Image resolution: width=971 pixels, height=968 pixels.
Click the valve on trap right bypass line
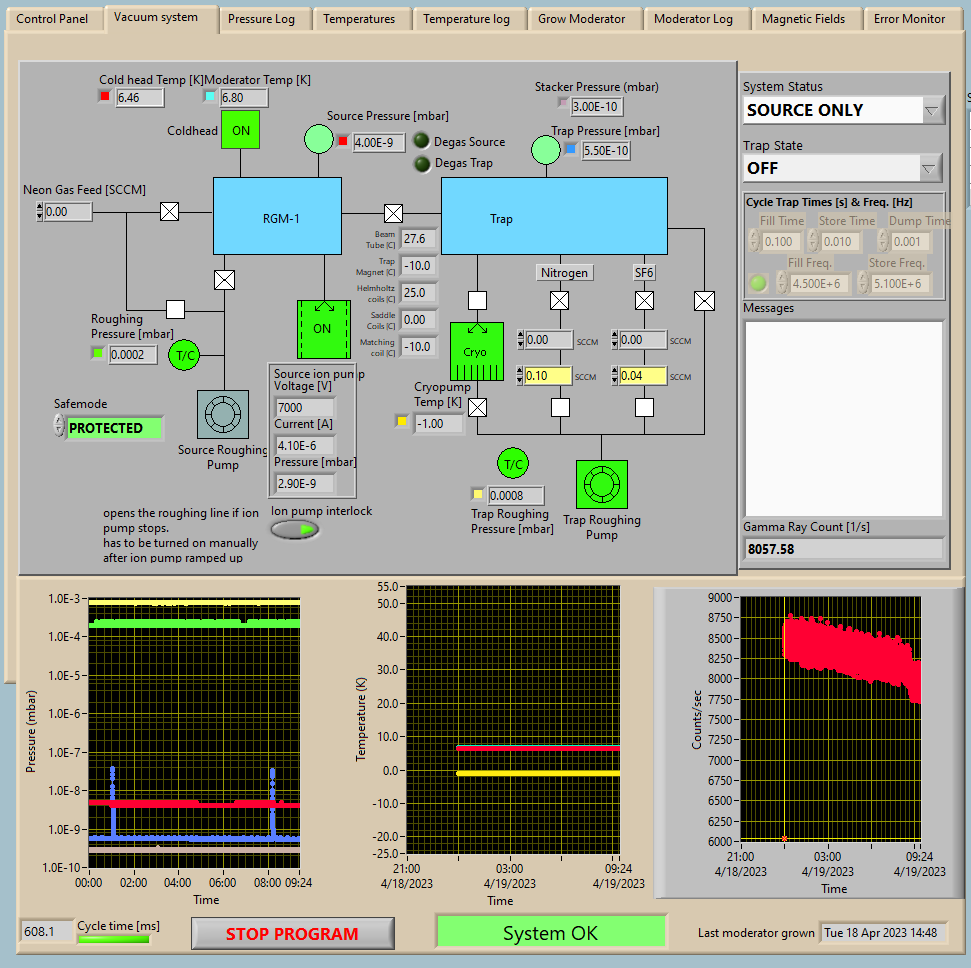point(704,301)
